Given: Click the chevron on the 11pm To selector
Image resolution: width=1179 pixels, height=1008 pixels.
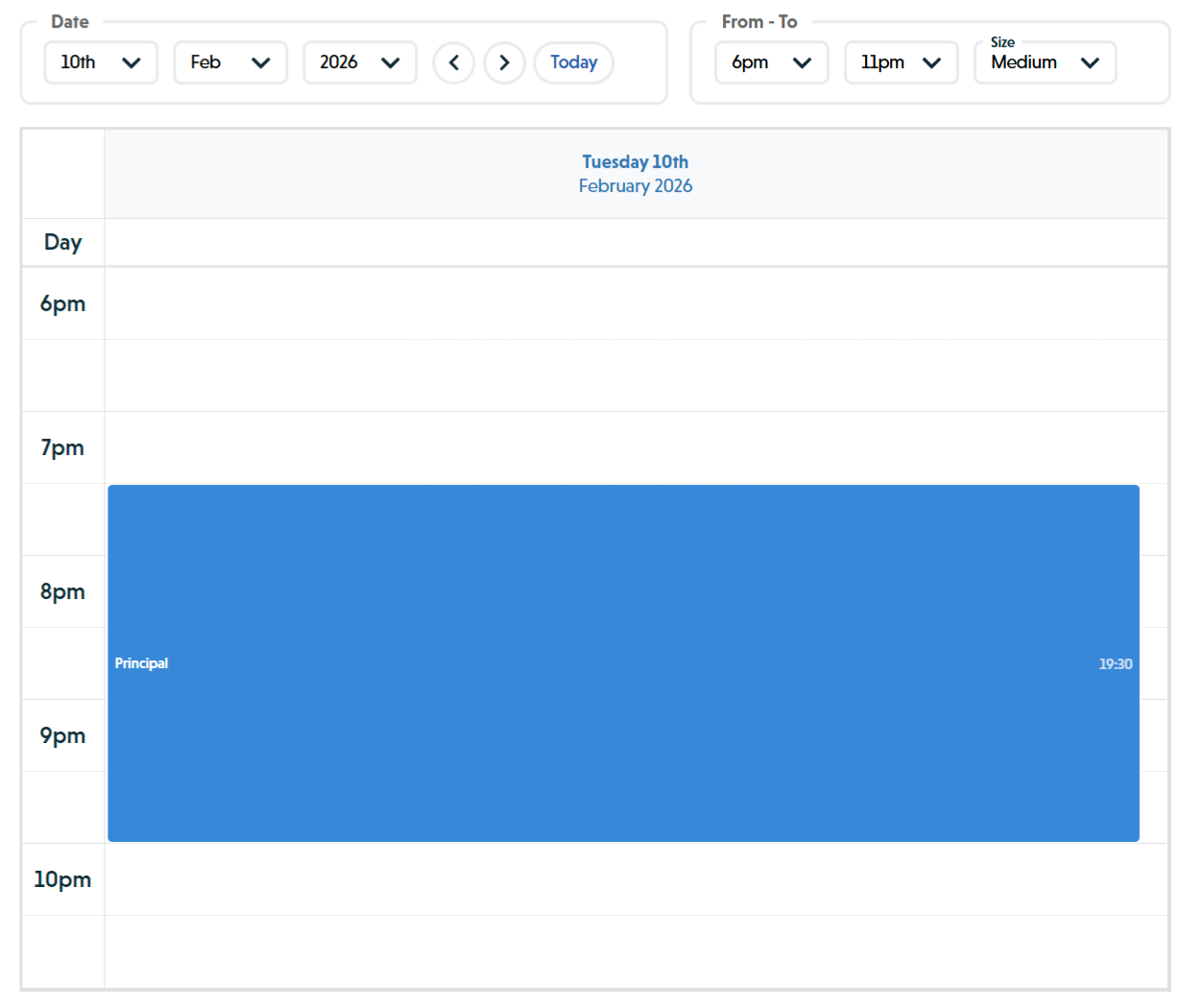Looking at the screenshot, I should click(932, 62).
